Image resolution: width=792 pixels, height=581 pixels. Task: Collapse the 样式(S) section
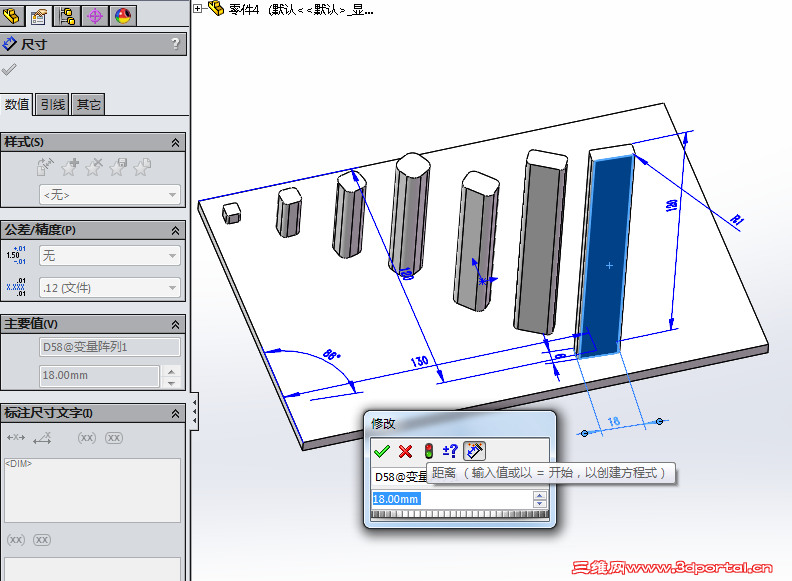pos(175,142)
